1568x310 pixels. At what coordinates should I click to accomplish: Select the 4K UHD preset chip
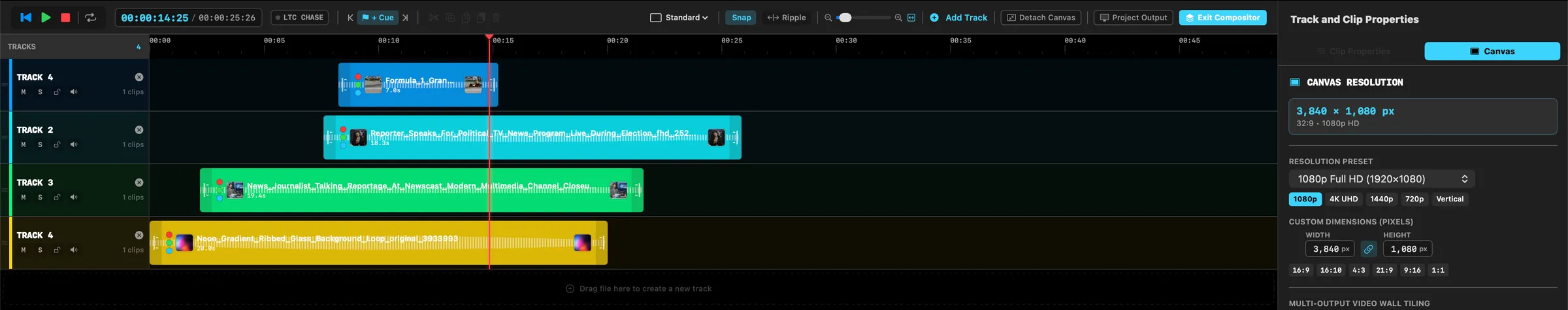(1343, 199)
